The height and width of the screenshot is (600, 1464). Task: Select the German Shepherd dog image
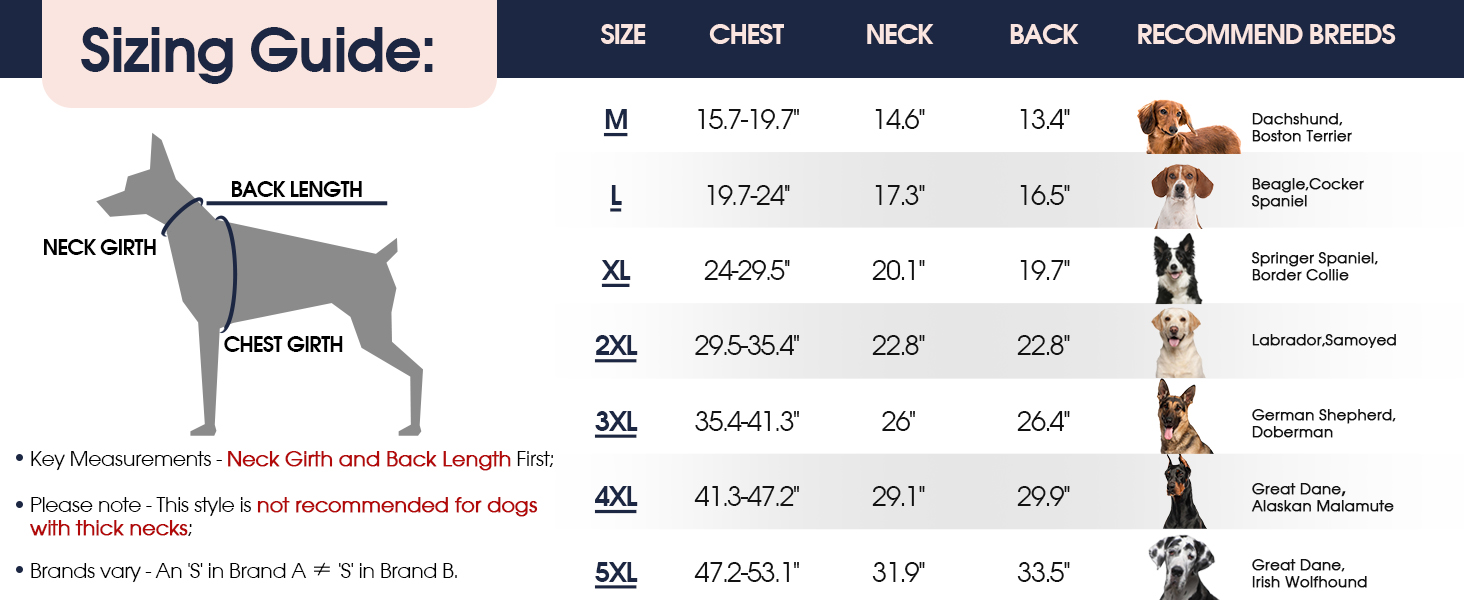pyautogui.click(x=1184, y=417)
